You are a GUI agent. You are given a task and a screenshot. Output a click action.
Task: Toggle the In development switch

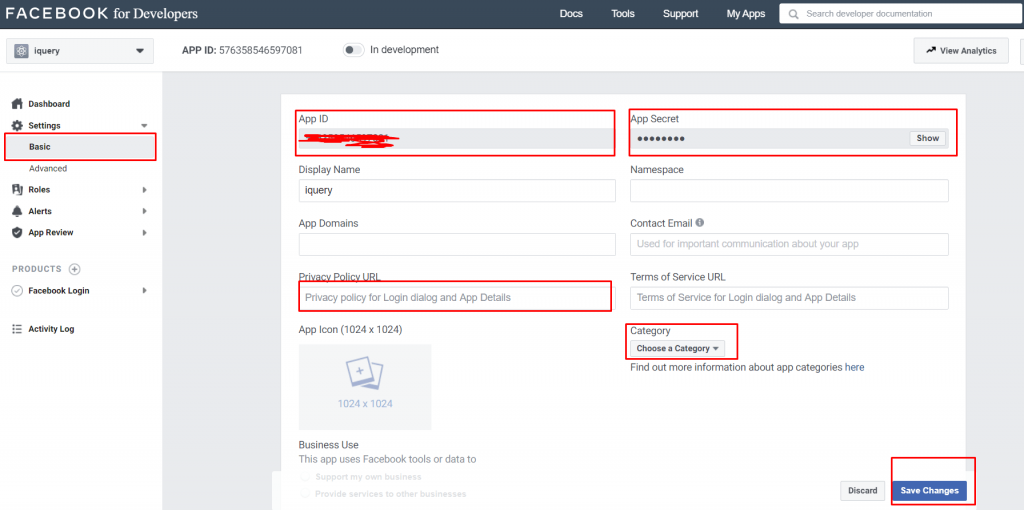coord(353,50)
